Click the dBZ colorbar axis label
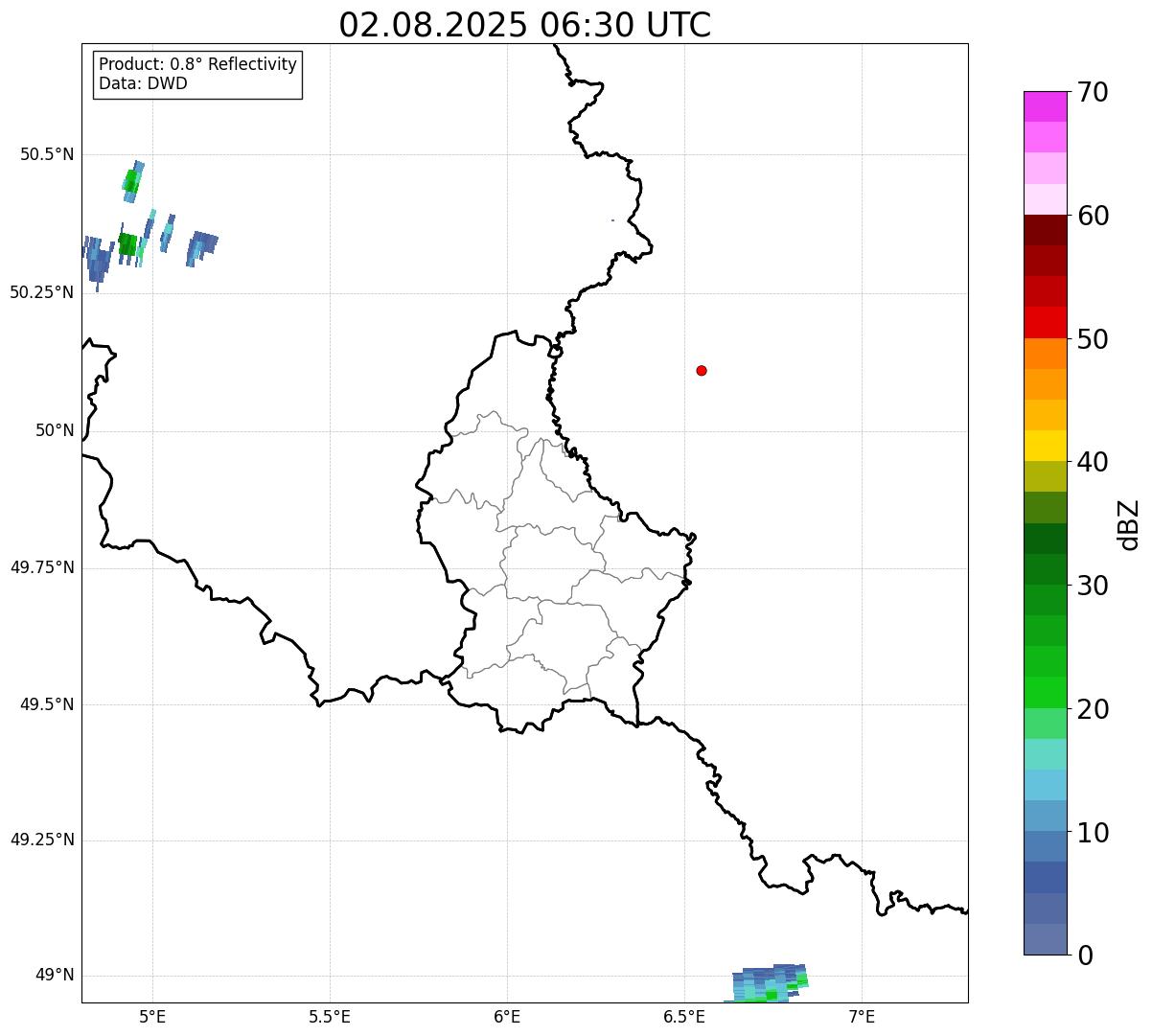 point(1129,524)
